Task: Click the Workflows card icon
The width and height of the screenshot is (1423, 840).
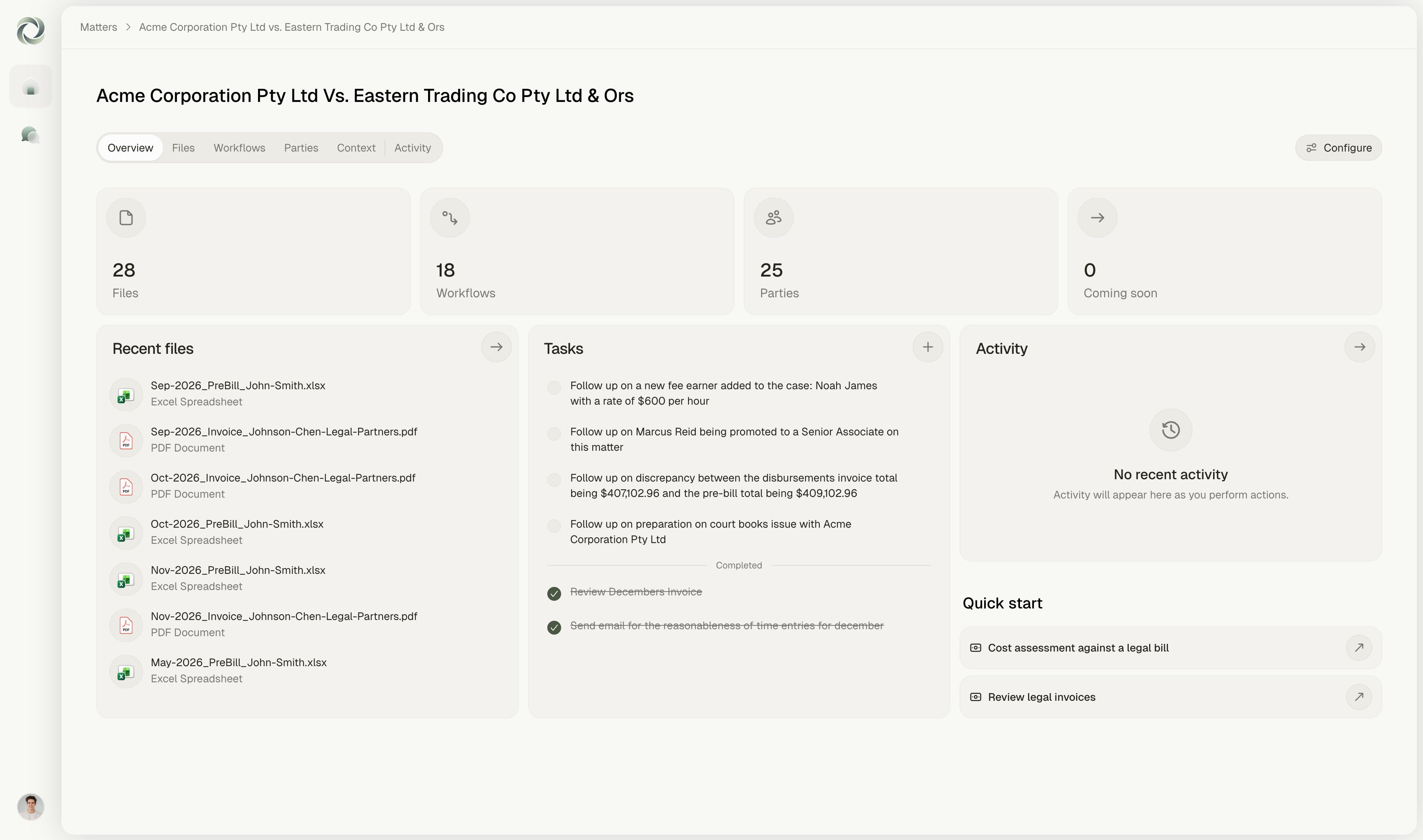Action: pyautogui.click(x=450, y=218)
